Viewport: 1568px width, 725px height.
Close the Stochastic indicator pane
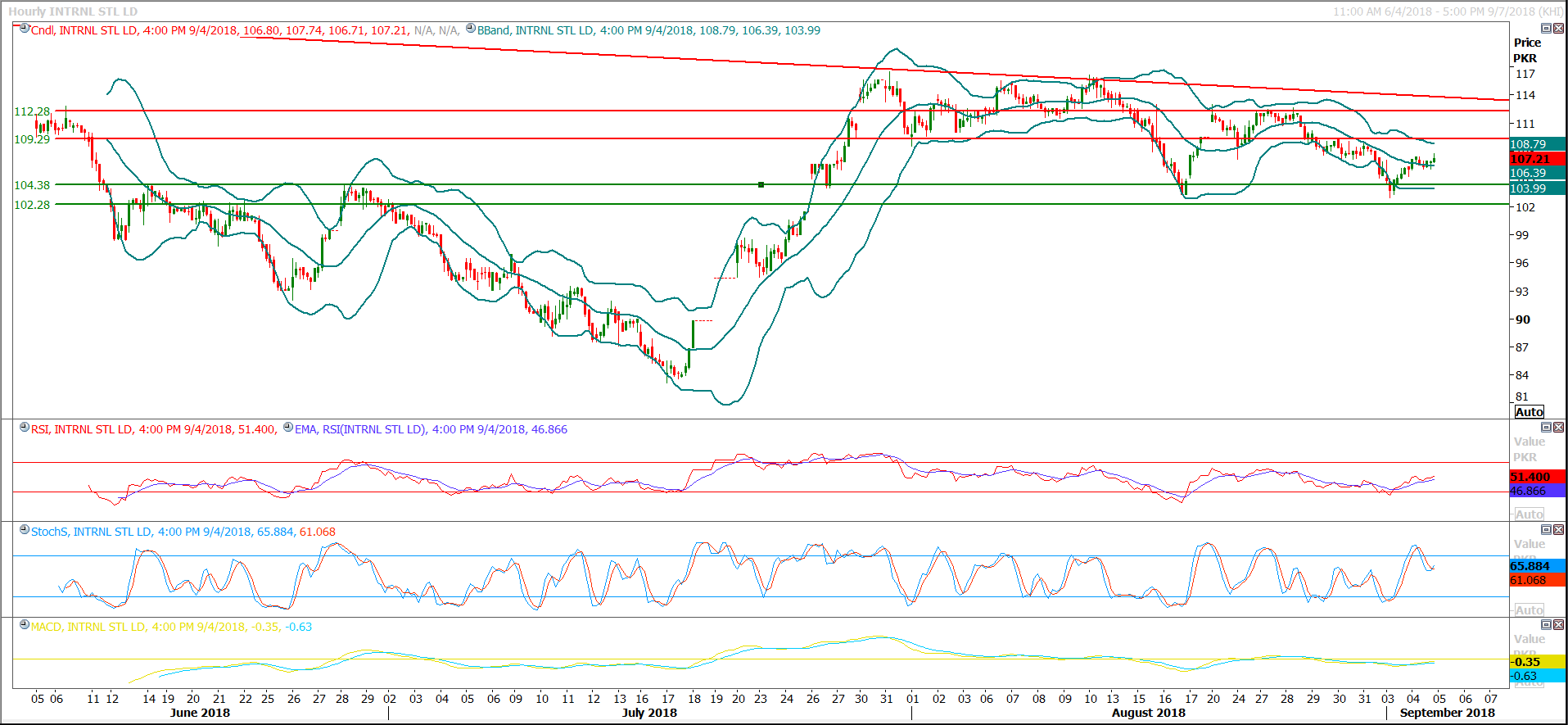click(x=1558, y=530)
